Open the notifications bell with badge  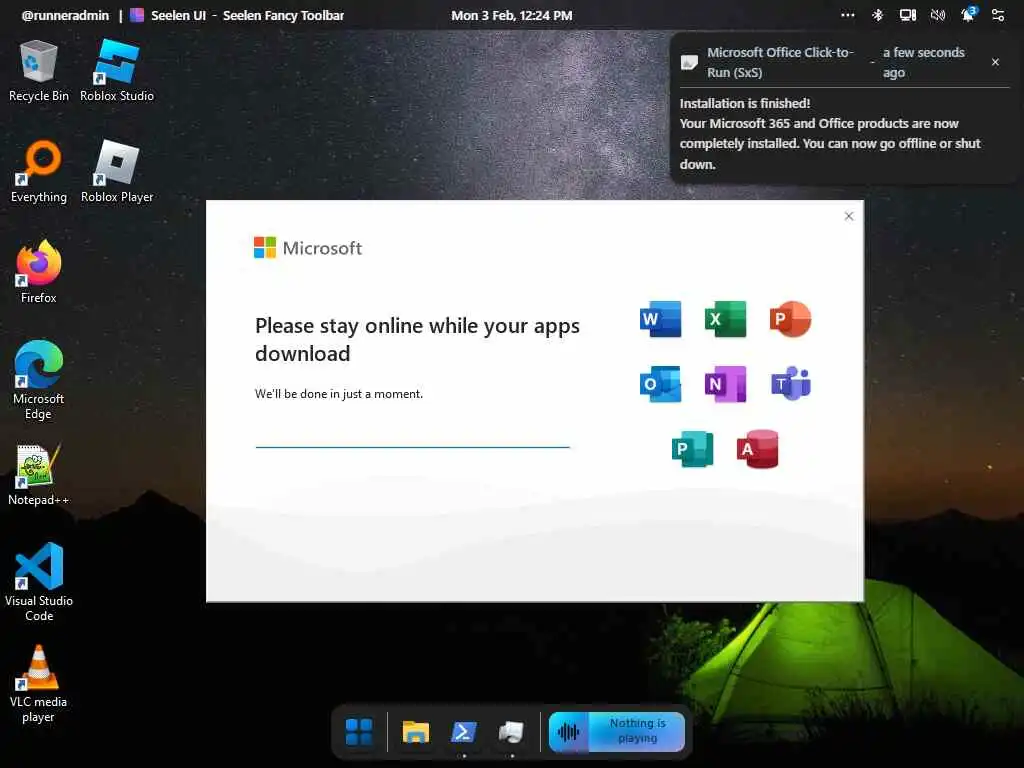click(968, 14)
